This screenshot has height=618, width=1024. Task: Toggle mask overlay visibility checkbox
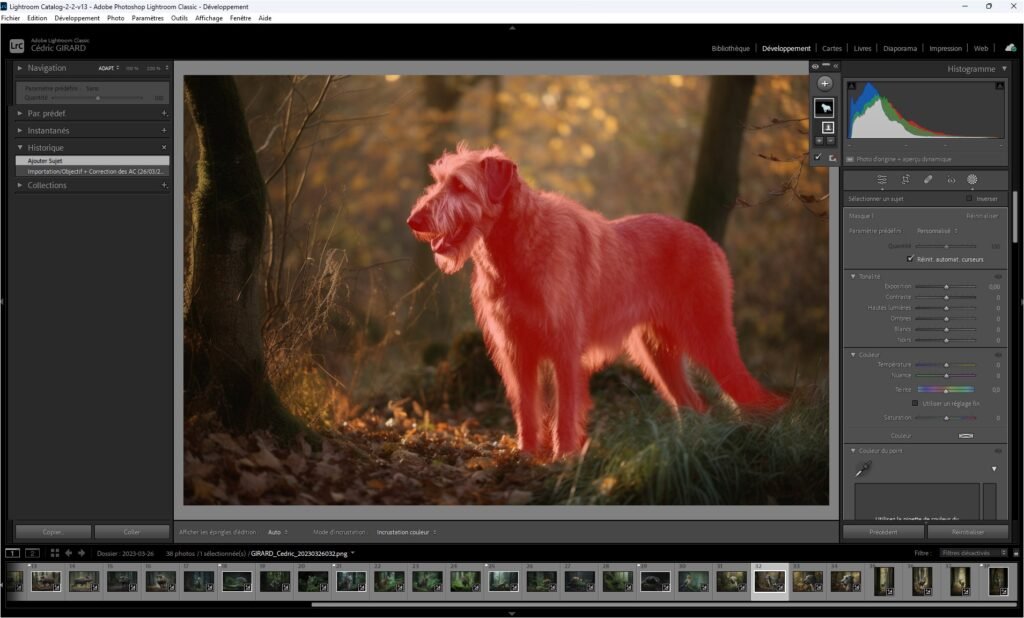[817, 157]
